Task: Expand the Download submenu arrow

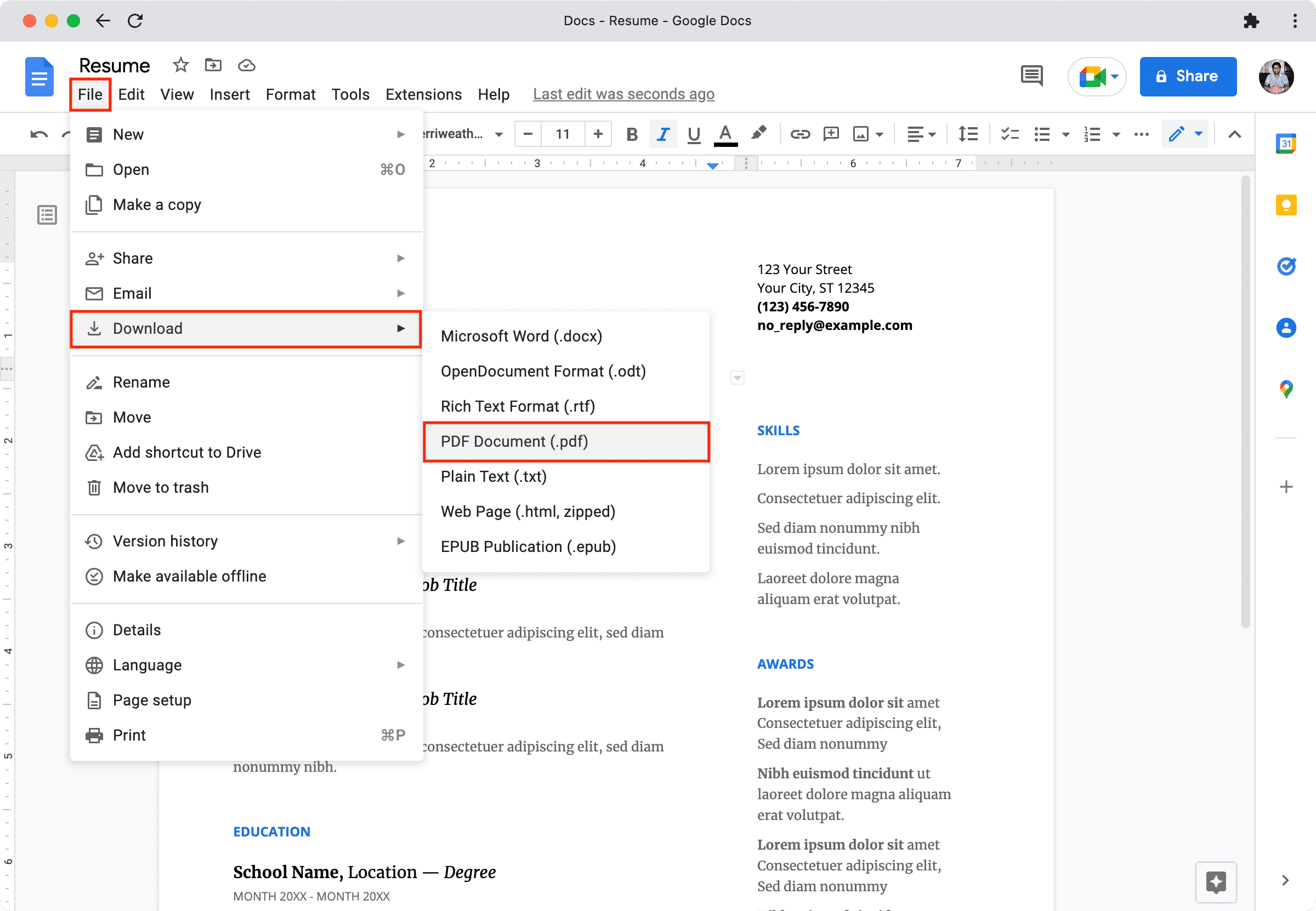Action: coord(400,328)
